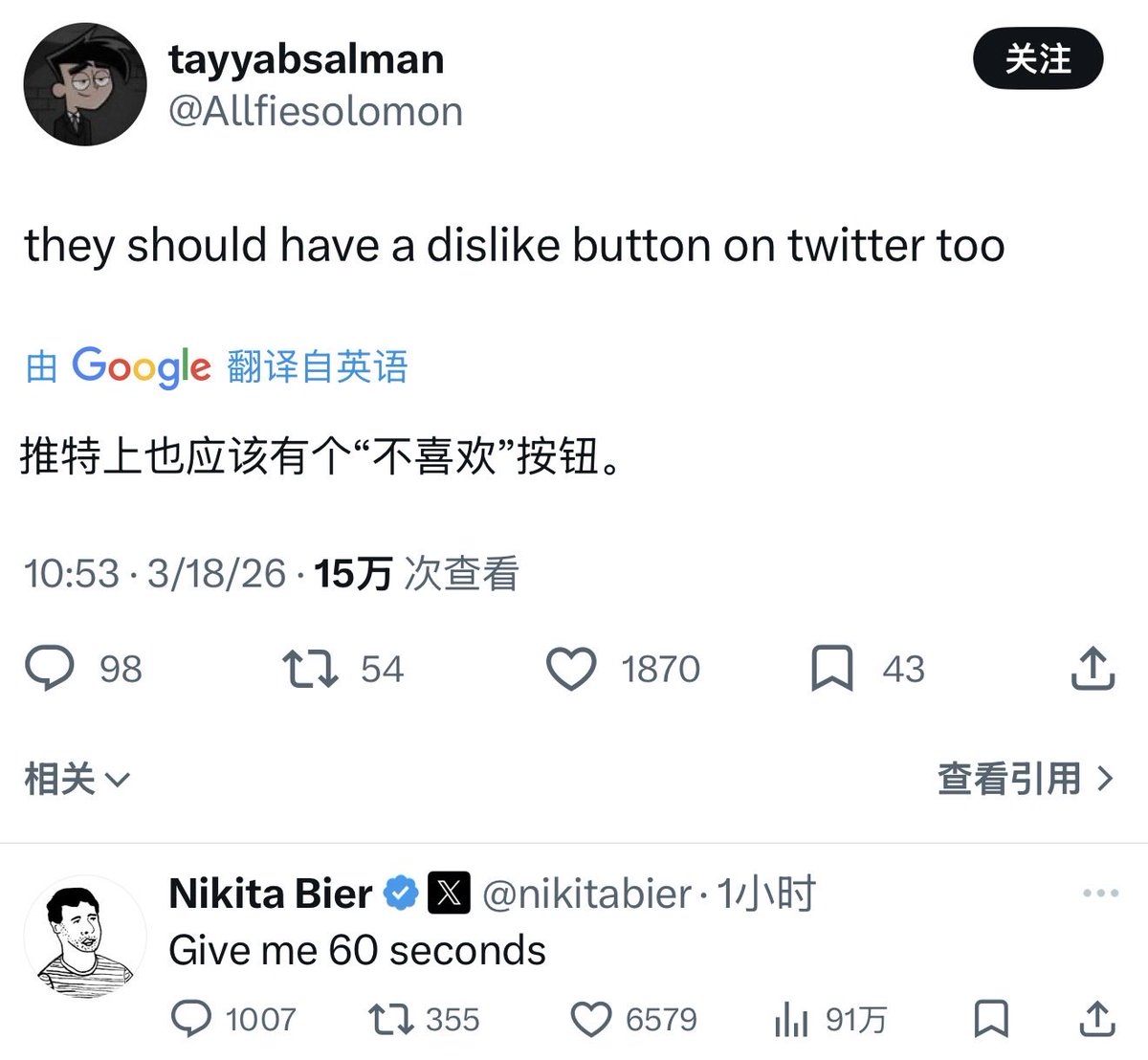Open Nikita Bier's avatar
1148x1060 pixels.
pyautogui.click(x=85, y=936)
